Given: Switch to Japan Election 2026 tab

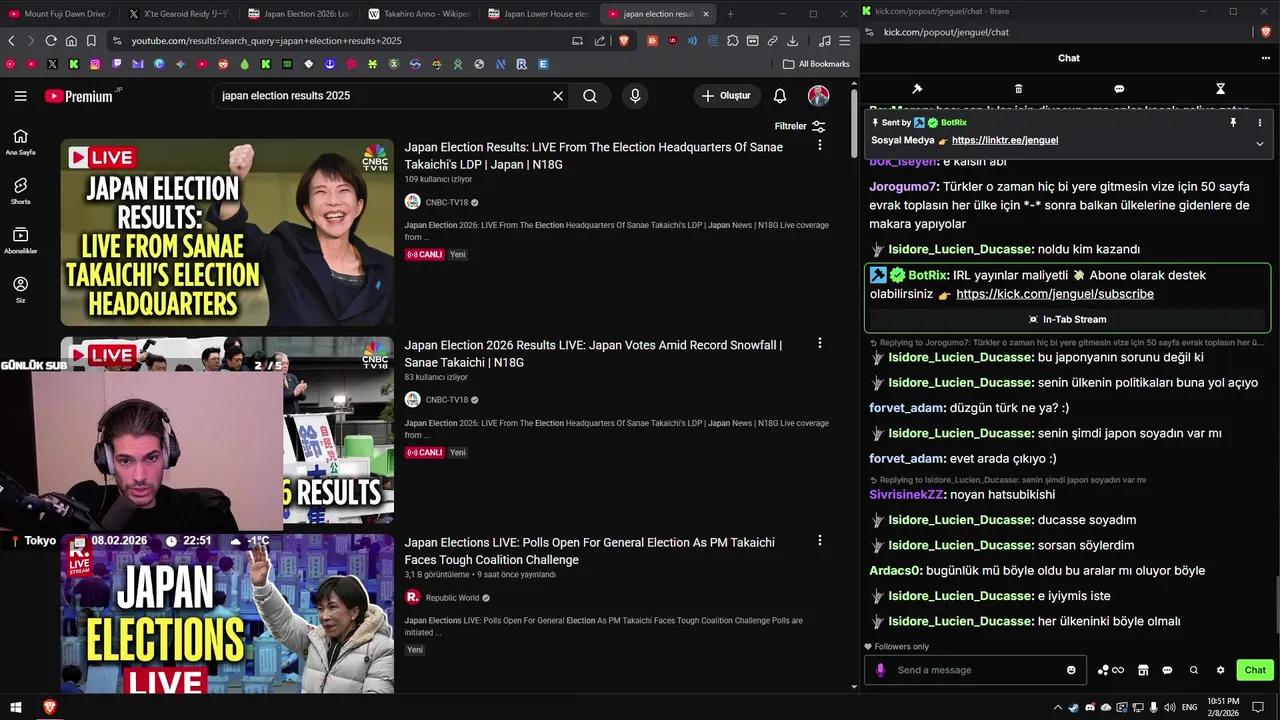Looking at the screenshot, I should (x=298, y=14).
